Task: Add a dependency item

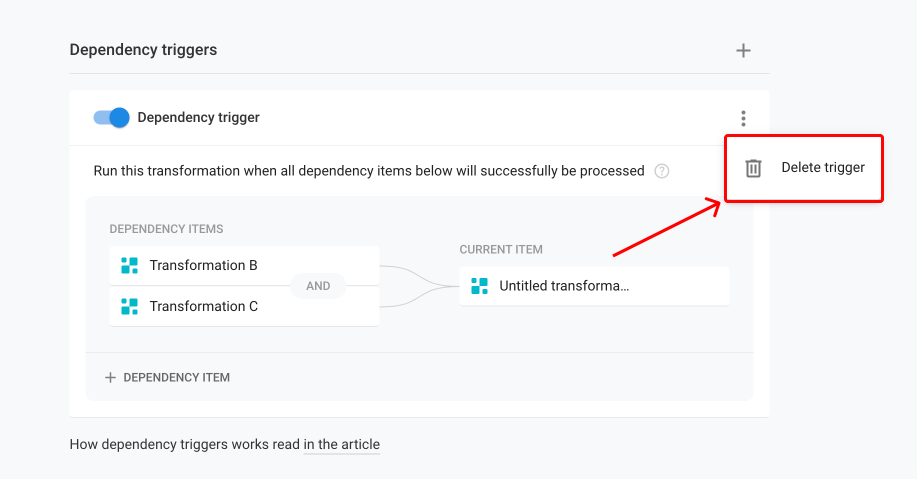Action: coord(167,378)
